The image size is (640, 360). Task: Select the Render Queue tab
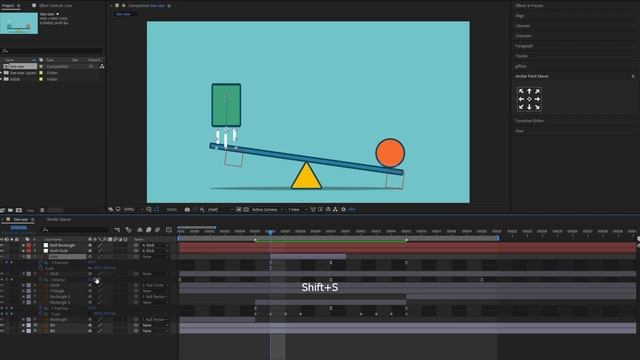click(58, 220)
